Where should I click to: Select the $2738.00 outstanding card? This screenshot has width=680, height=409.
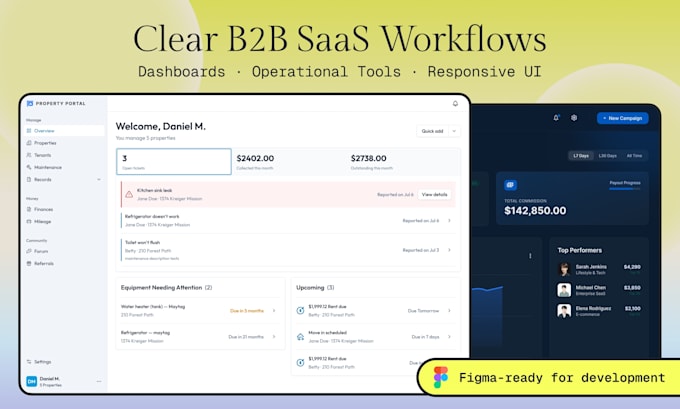click(402, 162)
